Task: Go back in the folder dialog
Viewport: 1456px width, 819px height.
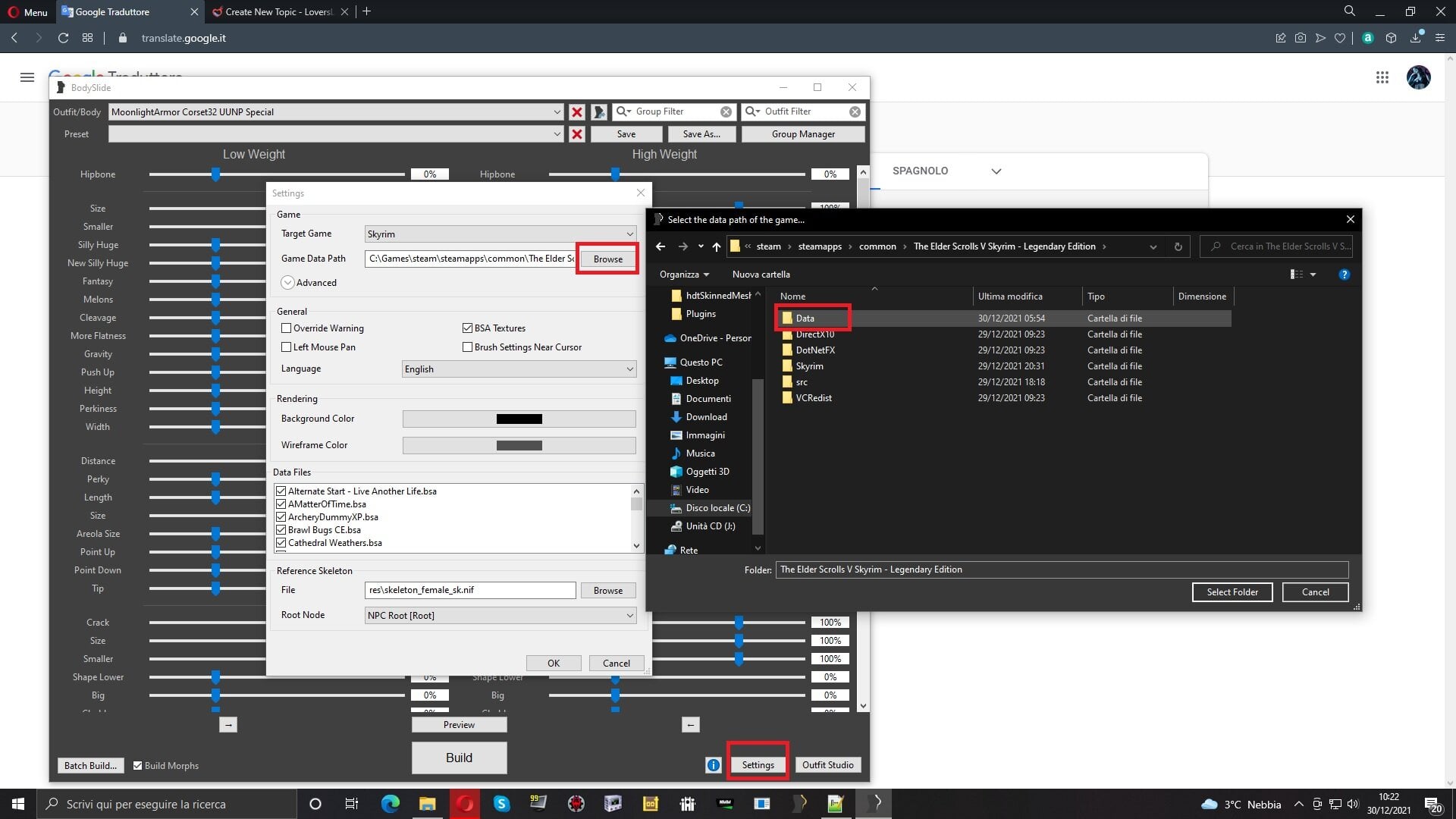Action: (x=661, y=246)
